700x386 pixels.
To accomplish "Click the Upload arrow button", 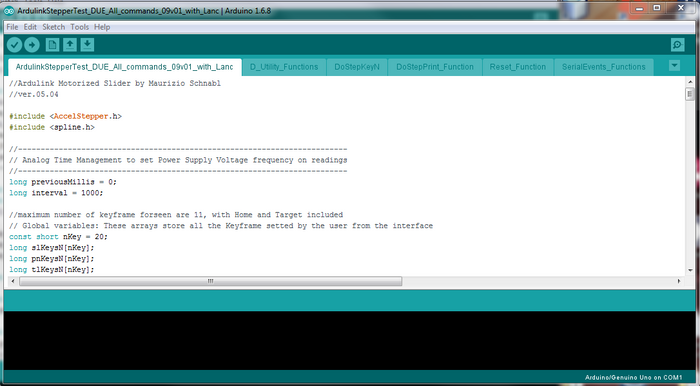I will click(32, 45).
